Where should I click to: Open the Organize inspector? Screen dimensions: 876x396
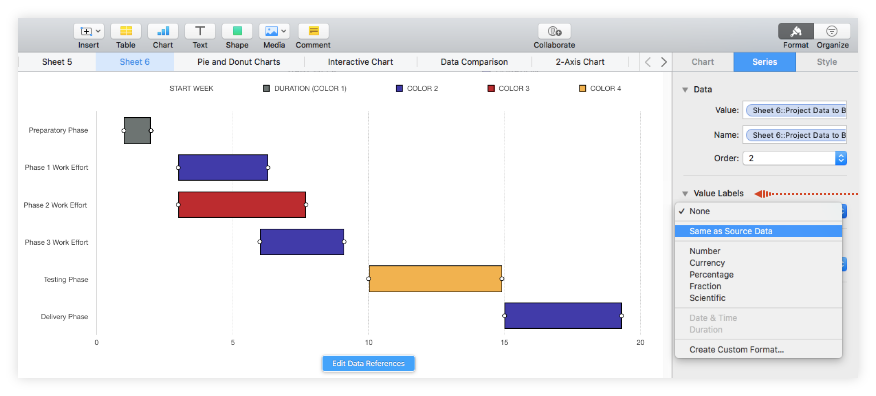point(832,31)
